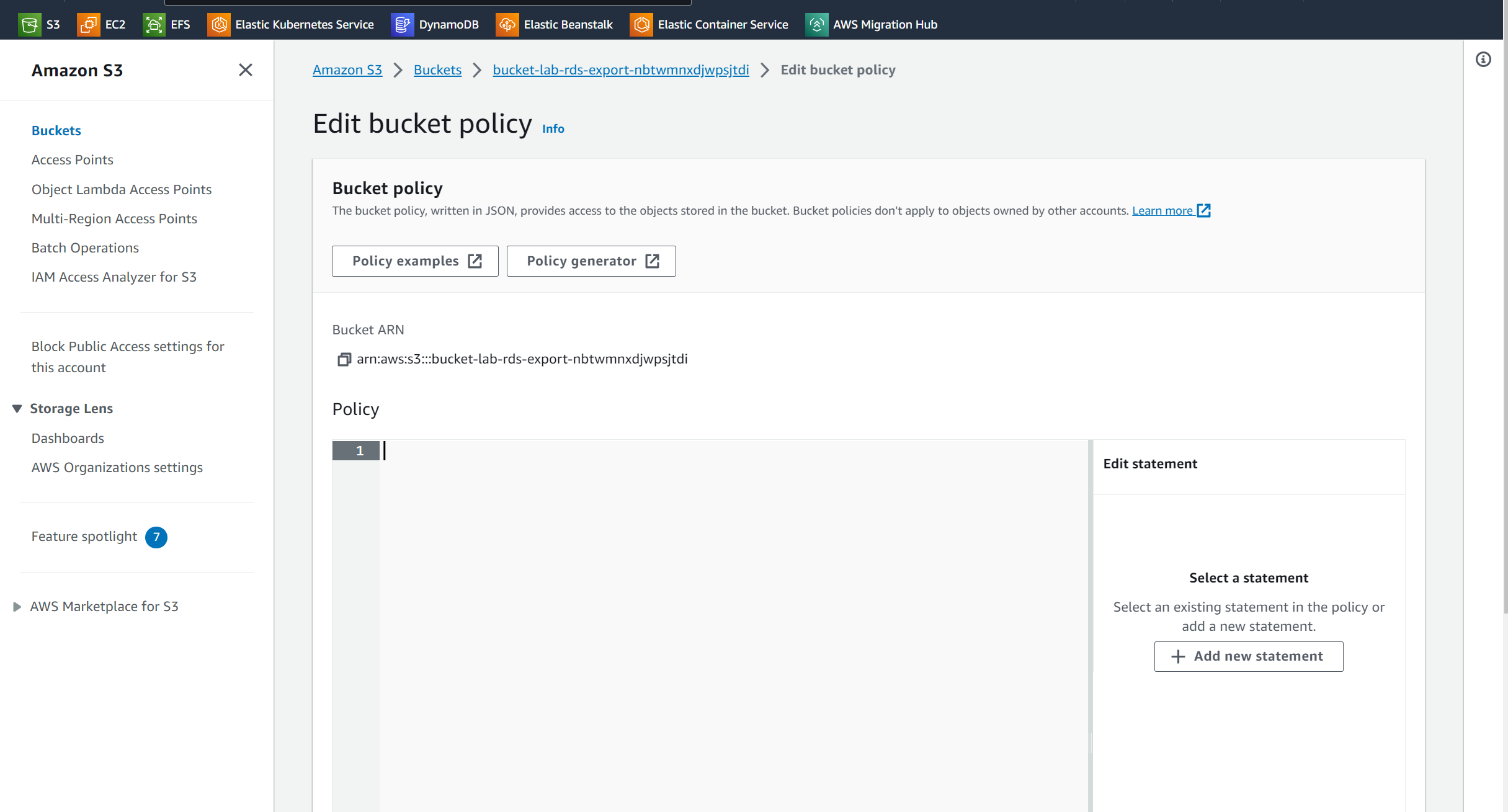This screenshot has width=1508, height=812.
Task: Click the Elastic Beanstalk icon
Action: [x=507, y=25]
